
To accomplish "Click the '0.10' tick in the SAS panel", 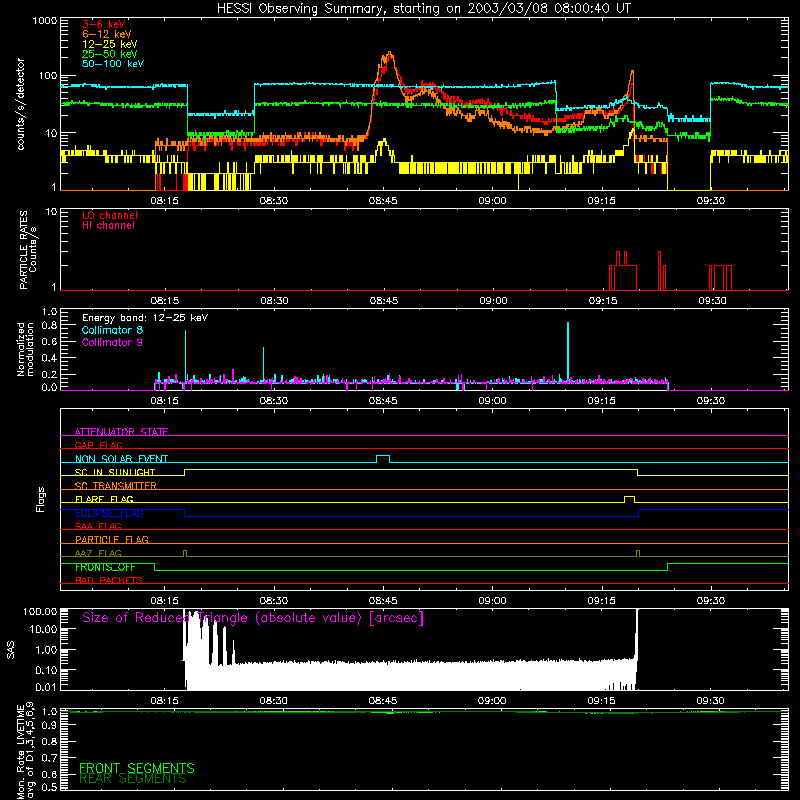I will 46,670.
